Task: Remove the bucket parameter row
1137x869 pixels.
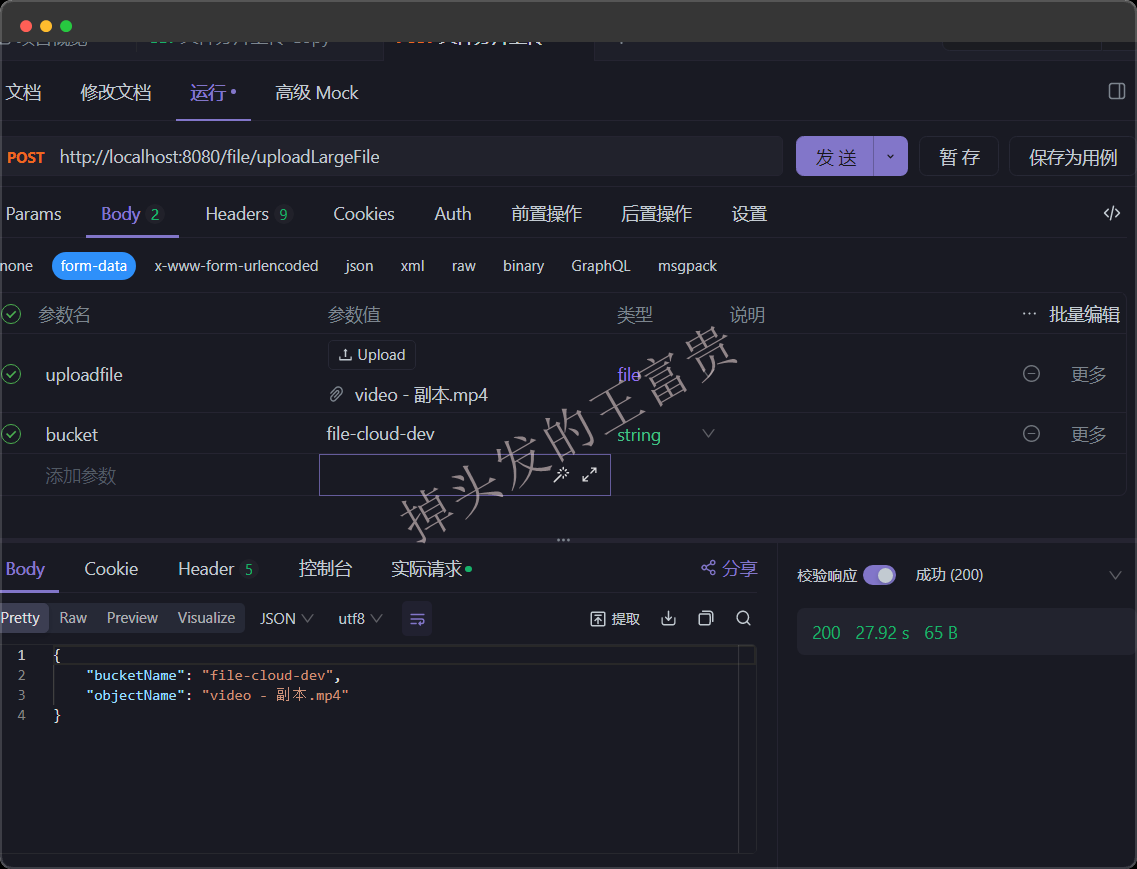Action: [1031, 434]
